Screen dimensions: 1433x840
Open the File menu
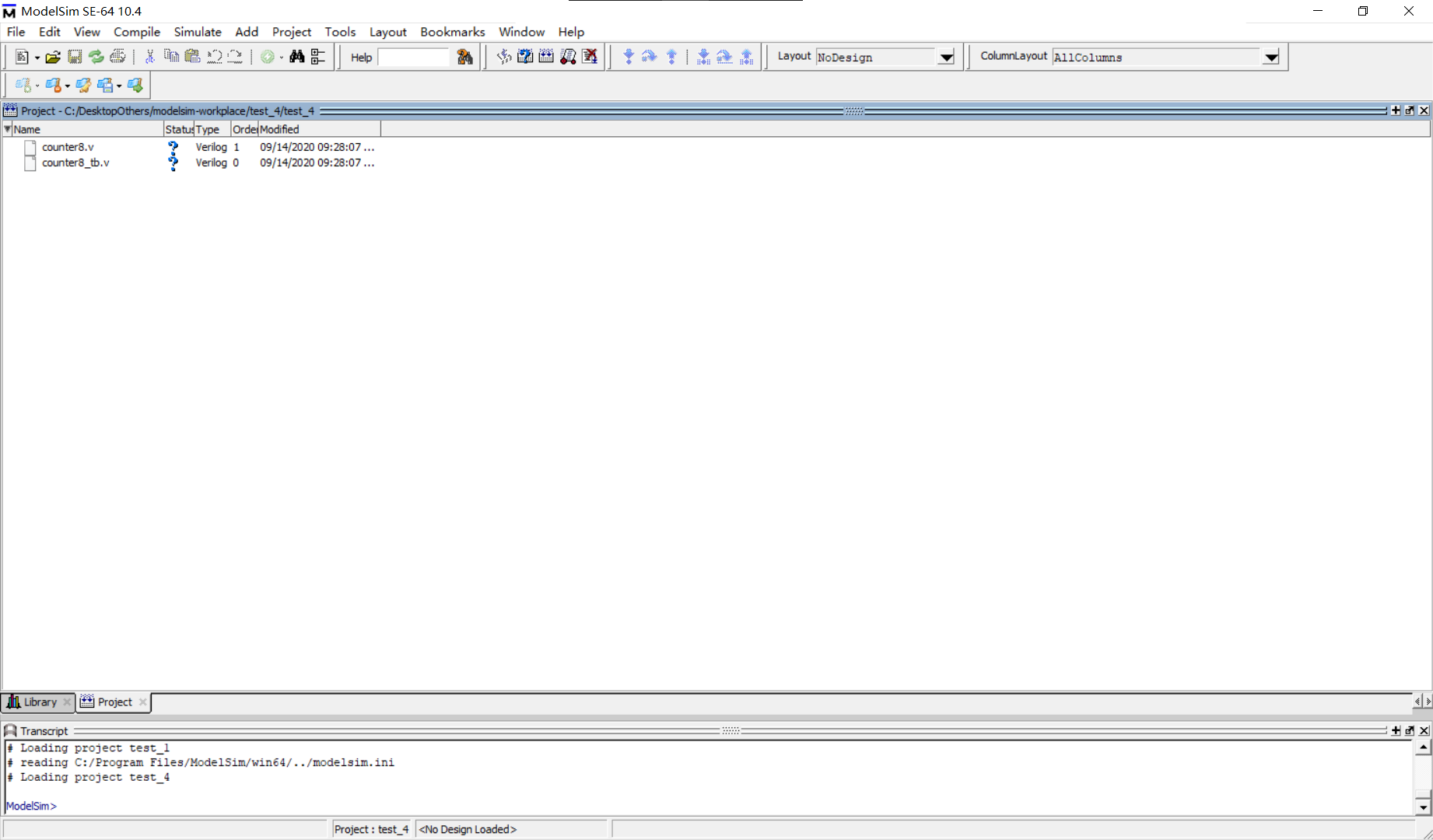[x=16, y=32]
